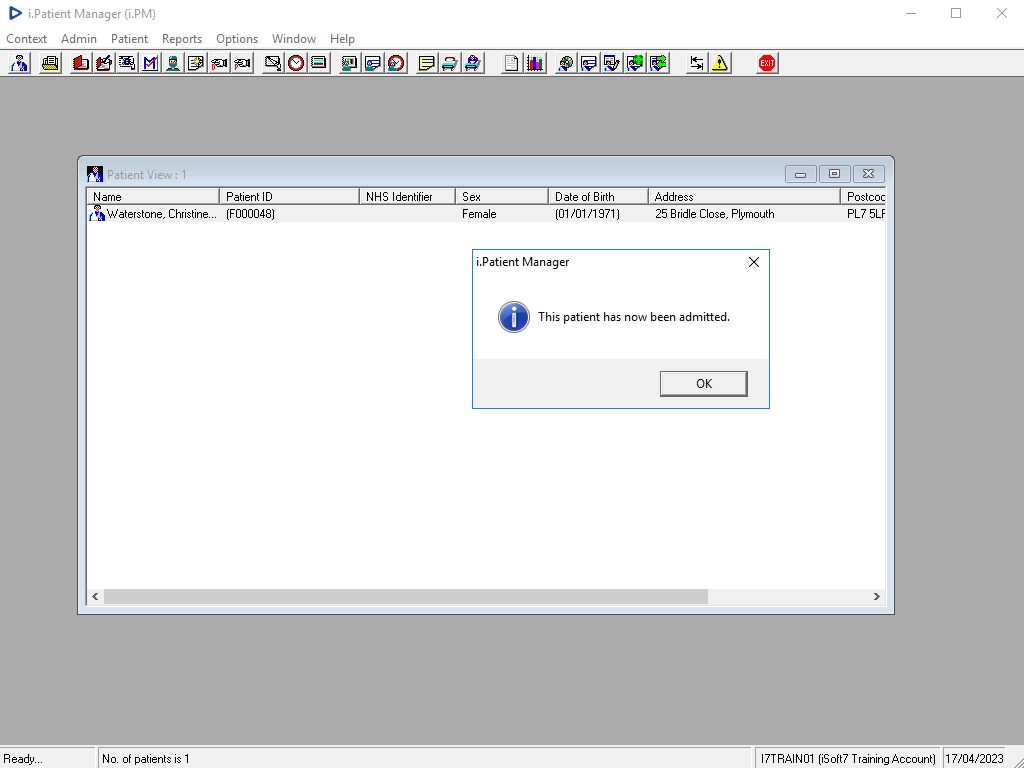
Task: Click the 25 Bridle Close, Plymouth address
Action: 714,214
